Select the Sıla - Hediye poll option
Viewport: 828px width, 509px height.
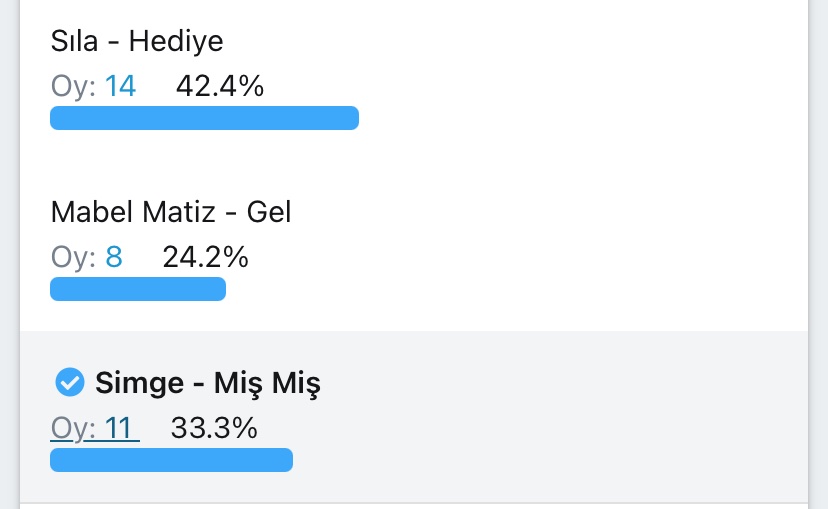pyautogui.click(x=137, y=41)
